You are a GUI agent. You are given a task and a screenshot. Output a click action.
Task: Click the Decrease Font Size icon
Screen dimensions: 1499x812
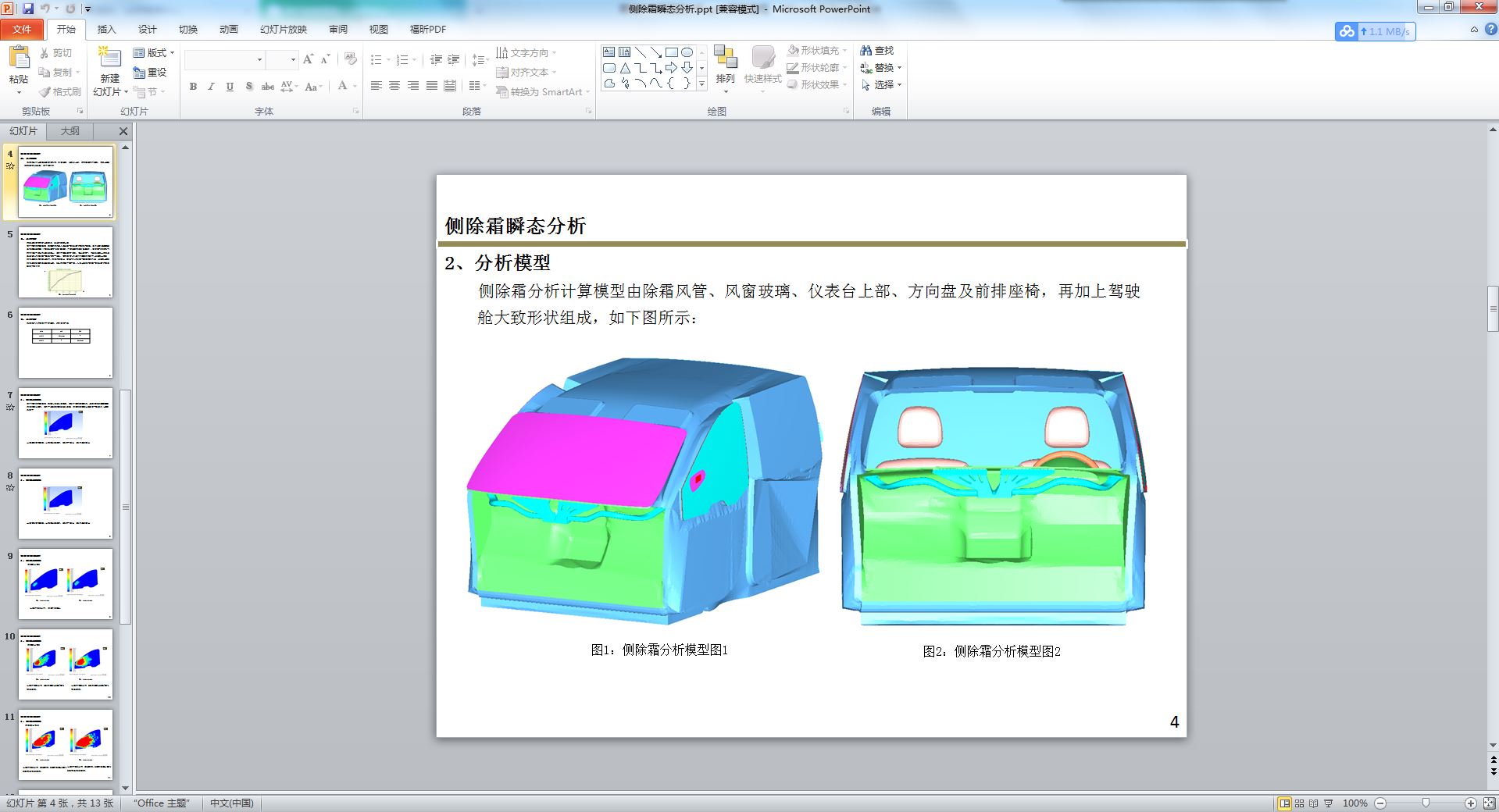point(326,59)
